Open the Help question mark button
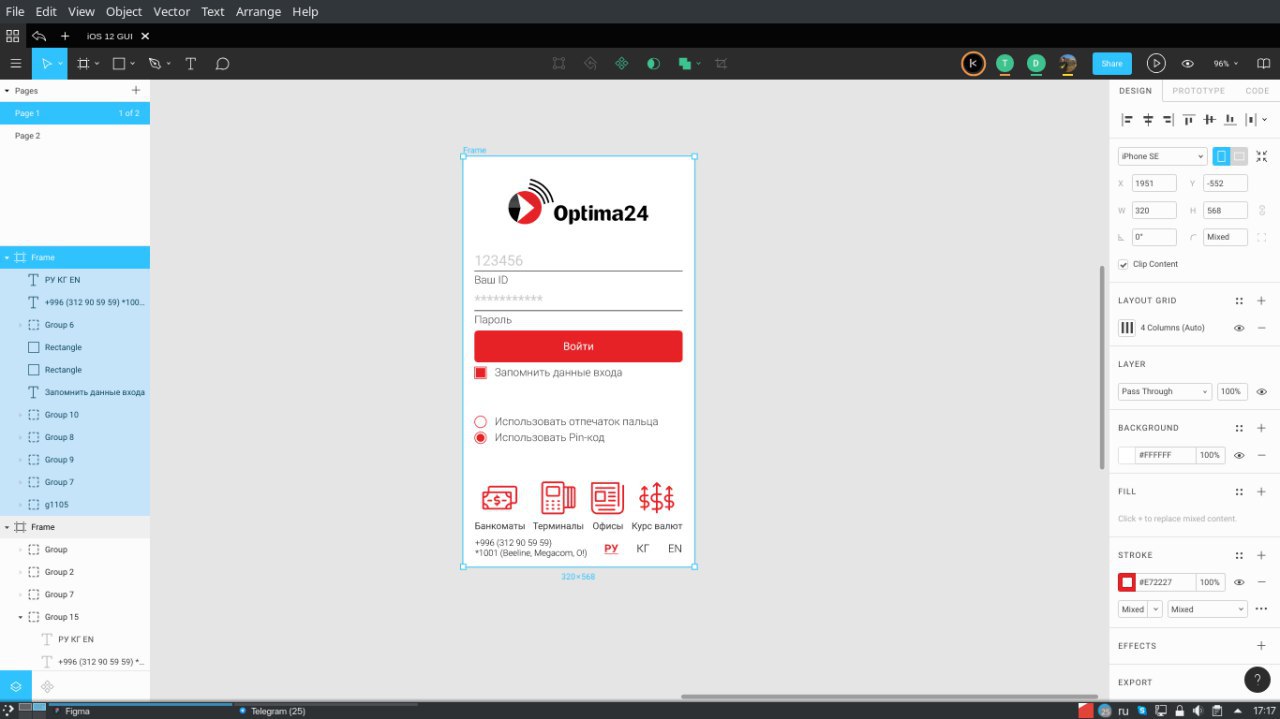Image resolution: width=1280 pixels, height=719 pixels. (1257, 679)
